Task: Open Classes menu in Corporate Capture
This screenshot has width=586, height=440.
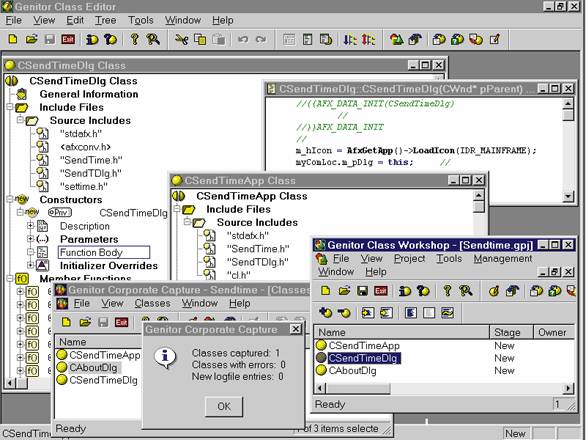Action: 152,303
